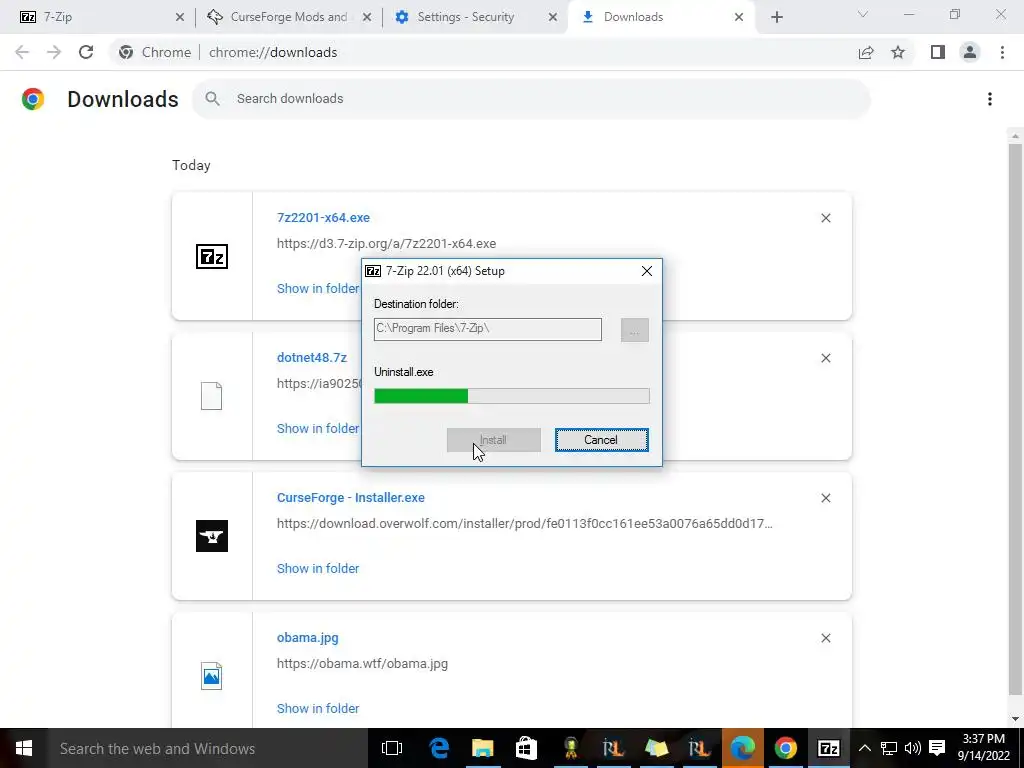Viewport: 1024px width, 768px height.
Task: Remove dotnet48.7z from downloads list
Action: click(x=825, y=358)
